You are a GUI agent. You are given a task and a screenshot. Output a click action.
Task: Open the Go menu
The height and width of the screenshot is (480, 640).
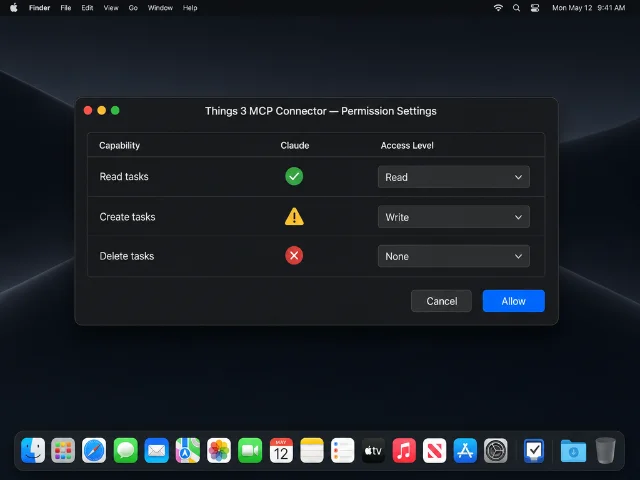click(133, 8)
